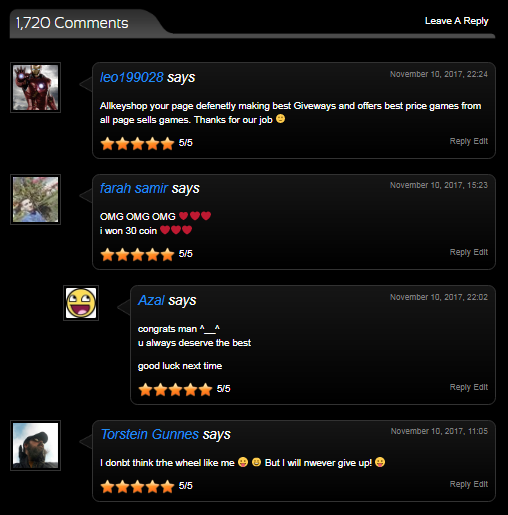
Task: Open the leo199028 username link
Action: tap(132, 77)
